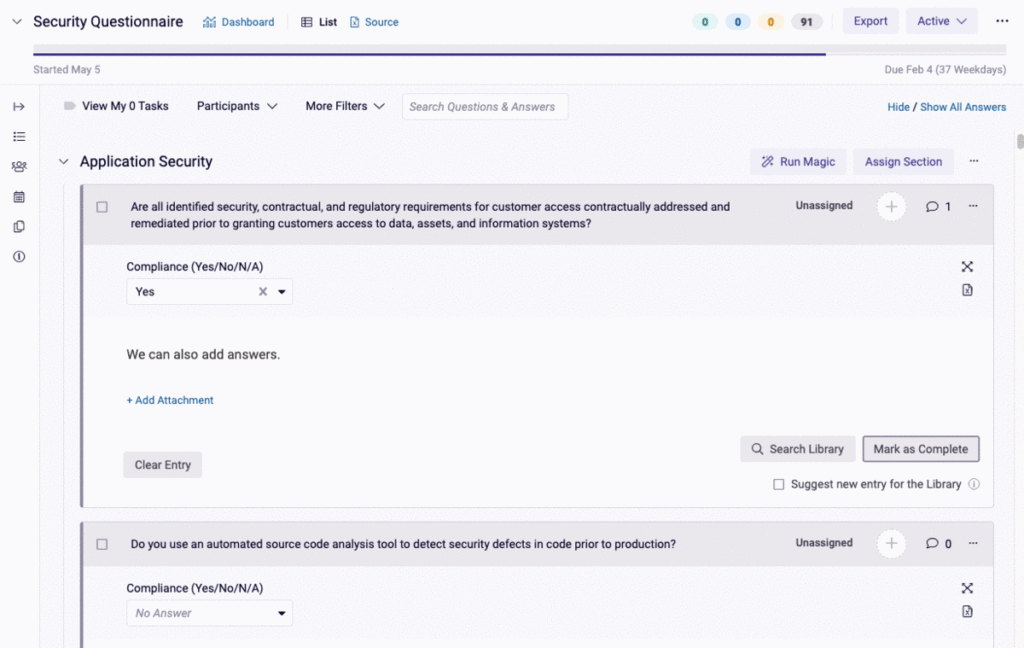Type in the Search Questions & Answers field
1024x648 pixels.
484,106
